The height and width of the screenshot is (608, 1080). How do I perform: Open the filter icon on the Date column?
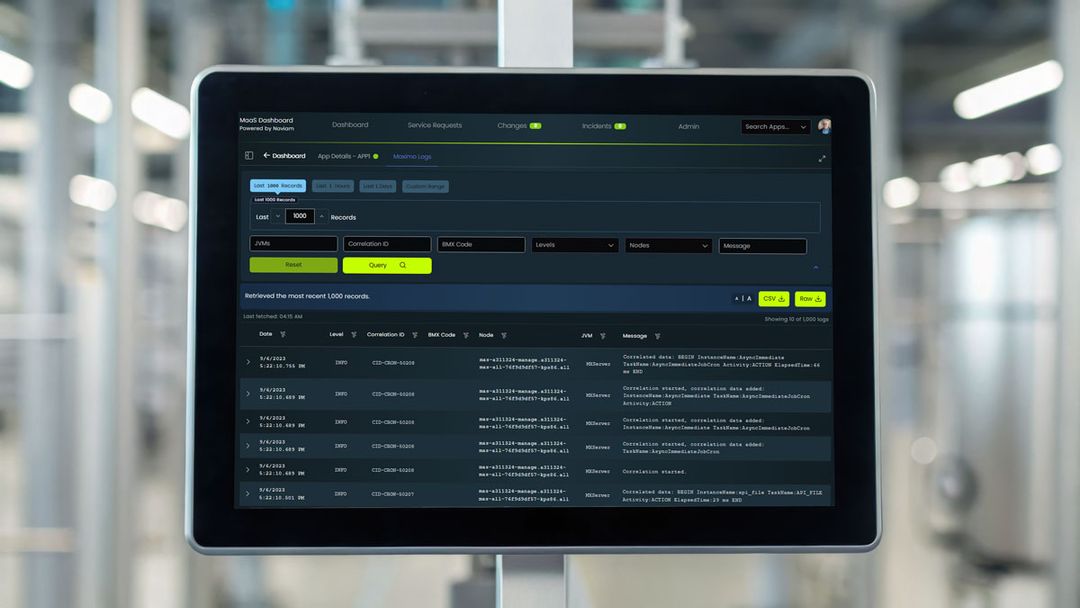pos(283,336)
